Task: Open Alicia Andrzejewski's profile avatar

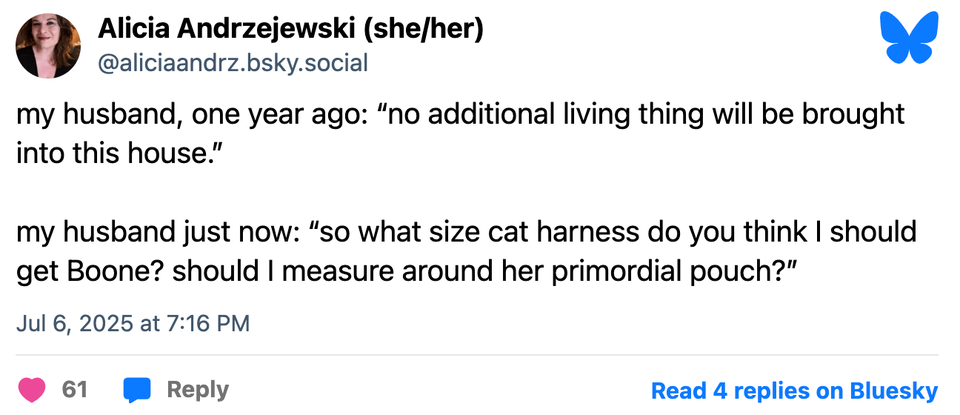Action: pyautogui.click(x=48, y=47)
